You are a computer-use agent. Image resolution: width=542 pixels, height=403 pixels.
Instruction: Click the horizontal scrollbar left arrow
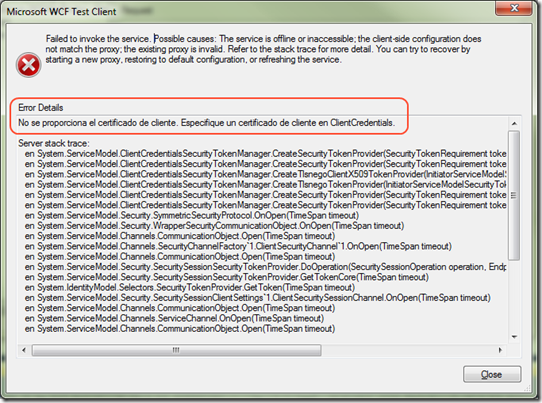pyautogui.click(x=24, y=350)
